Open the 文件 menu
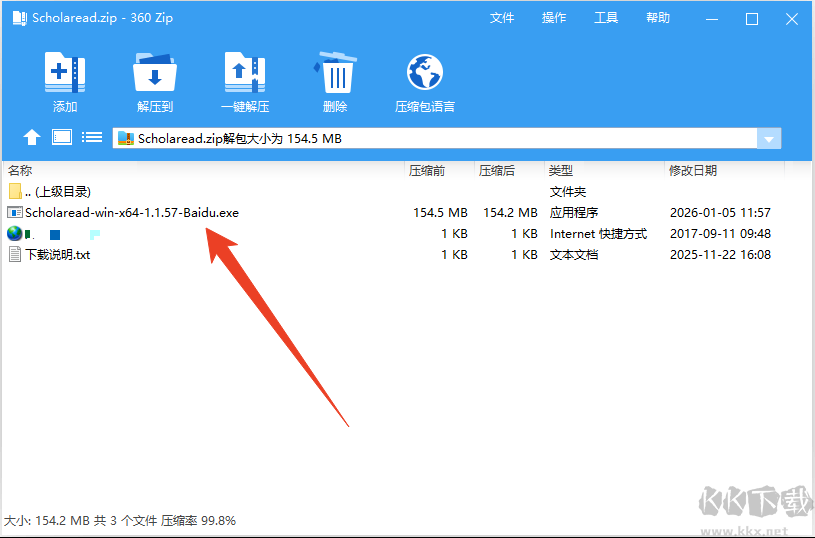Viewport: 815px width, 538px height. point(502,18)
